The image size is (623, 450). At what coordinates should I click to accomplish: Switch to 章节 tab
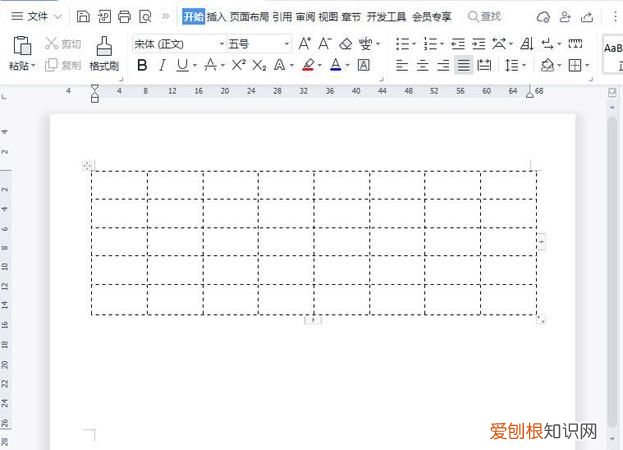point(351,17)
